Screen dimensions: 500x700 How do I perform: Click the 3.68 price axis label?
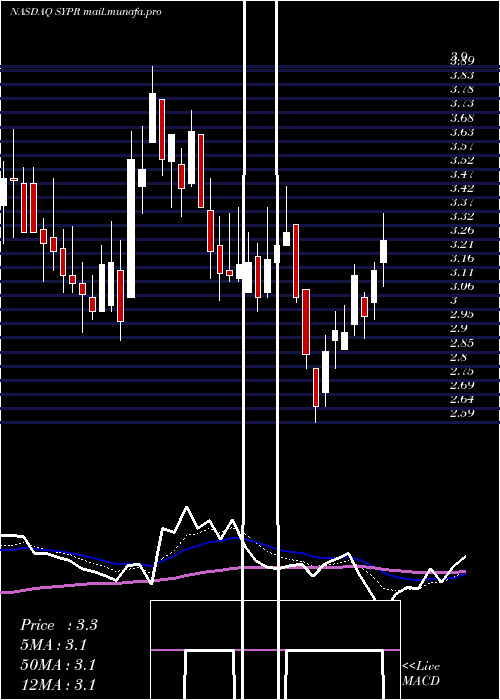pos(462,118)
